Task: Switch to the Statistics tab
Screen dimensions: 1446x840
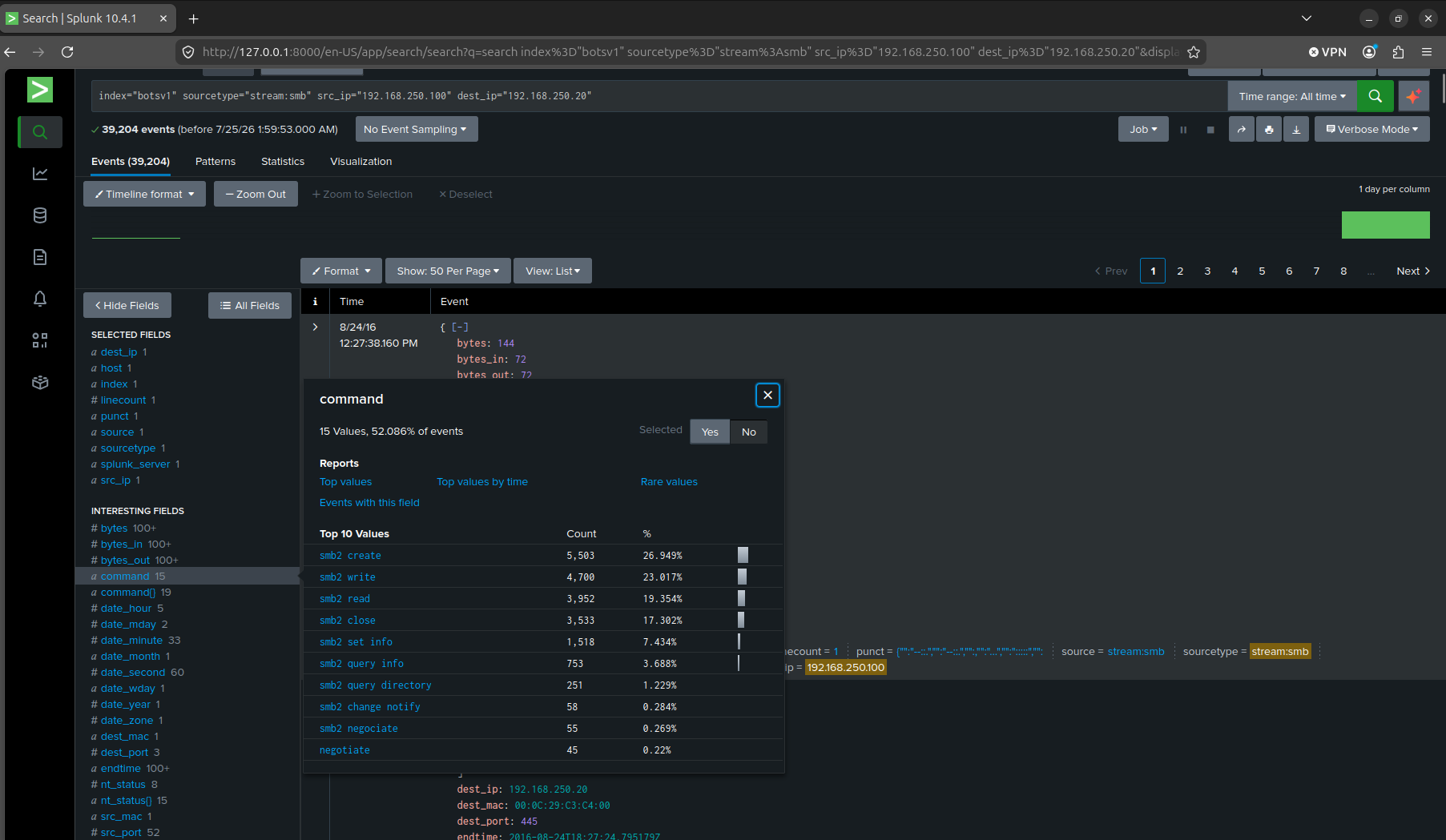Action: point(283,162)
